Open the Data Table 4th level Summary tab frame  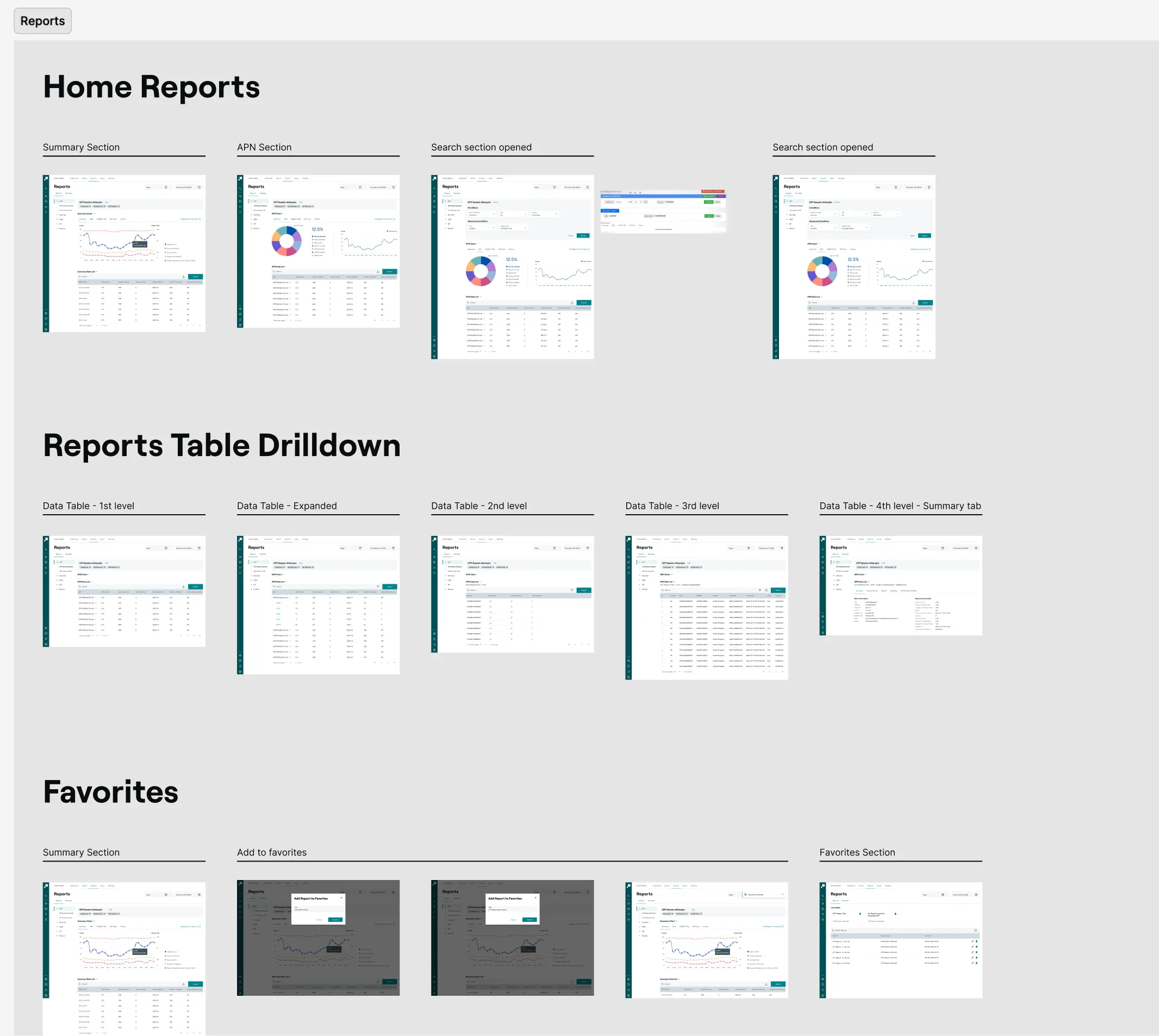(901, 585)
